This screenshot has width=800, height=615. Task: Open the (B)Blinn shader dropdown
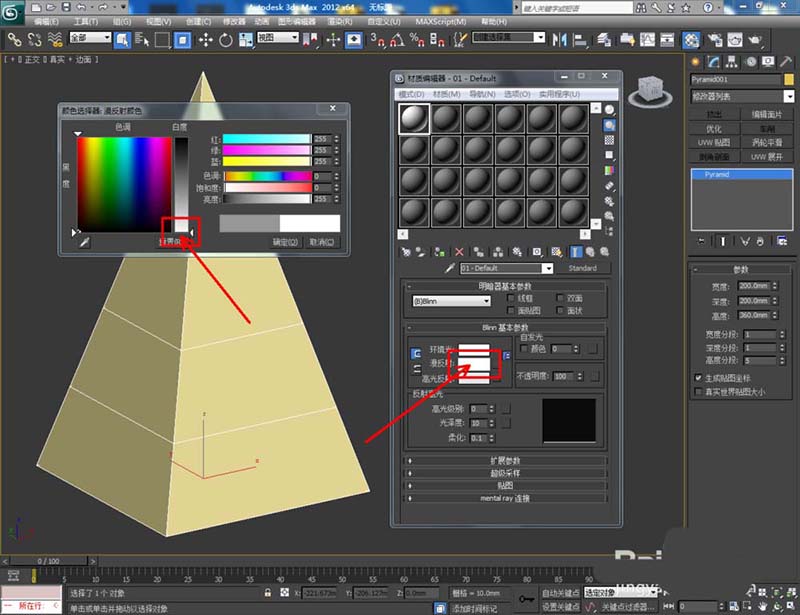click(451, 301)
